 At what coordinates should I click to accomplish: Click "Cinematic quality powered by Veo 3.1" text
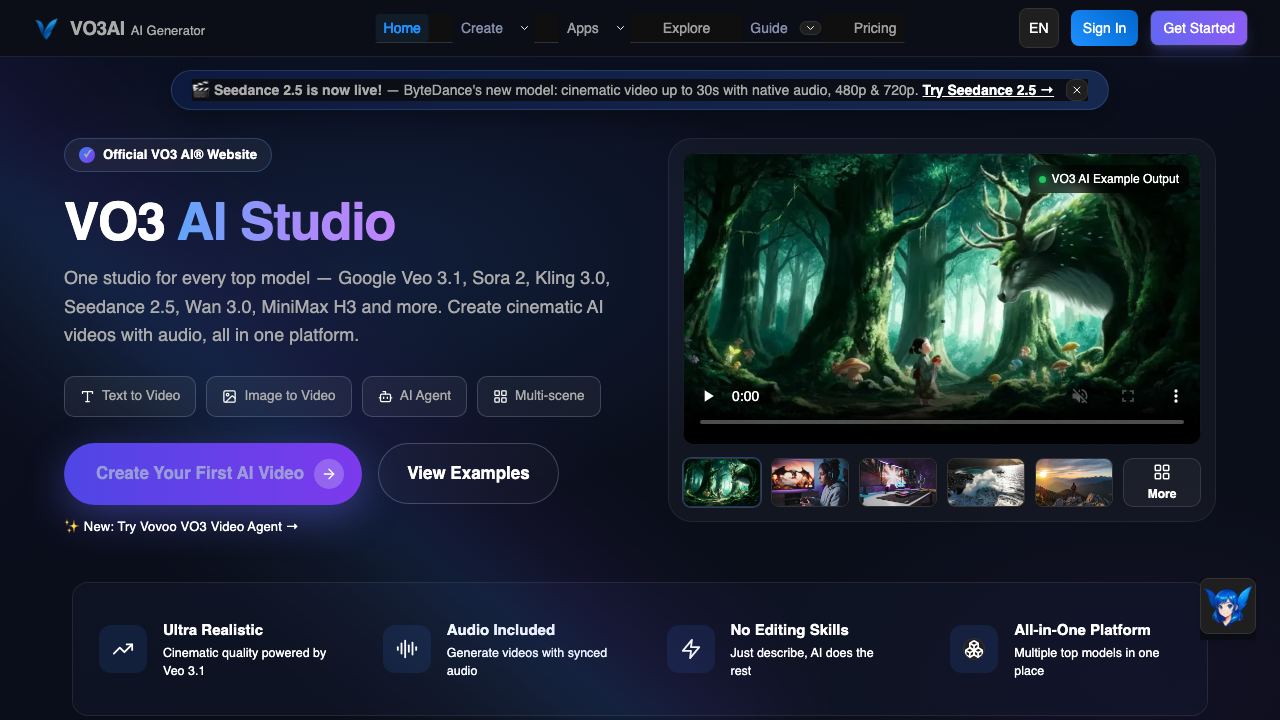tap(245, 662)
